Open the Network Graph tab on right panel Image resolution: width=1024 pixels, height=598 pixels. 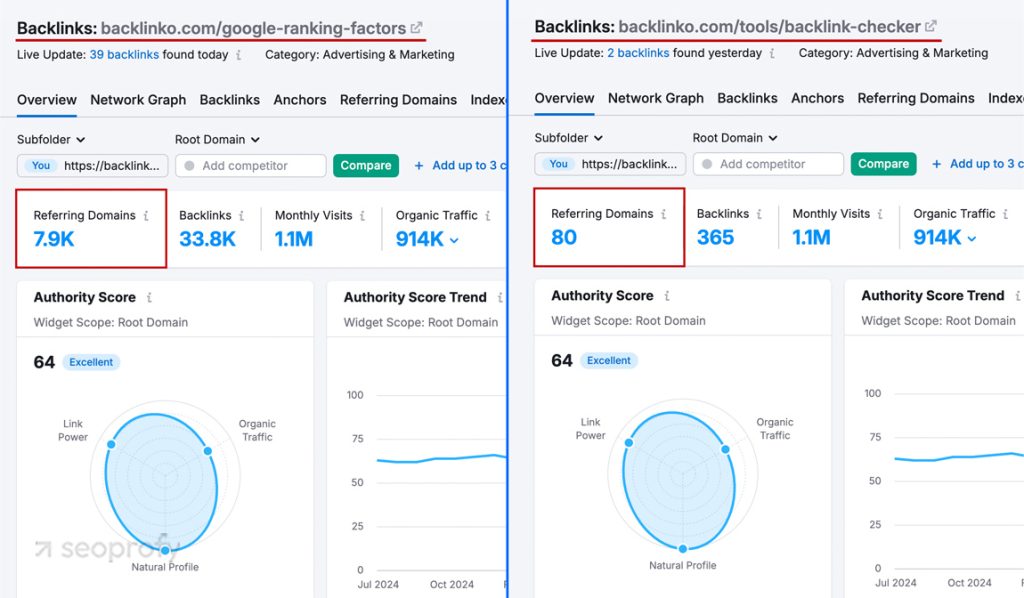[656, 98]
